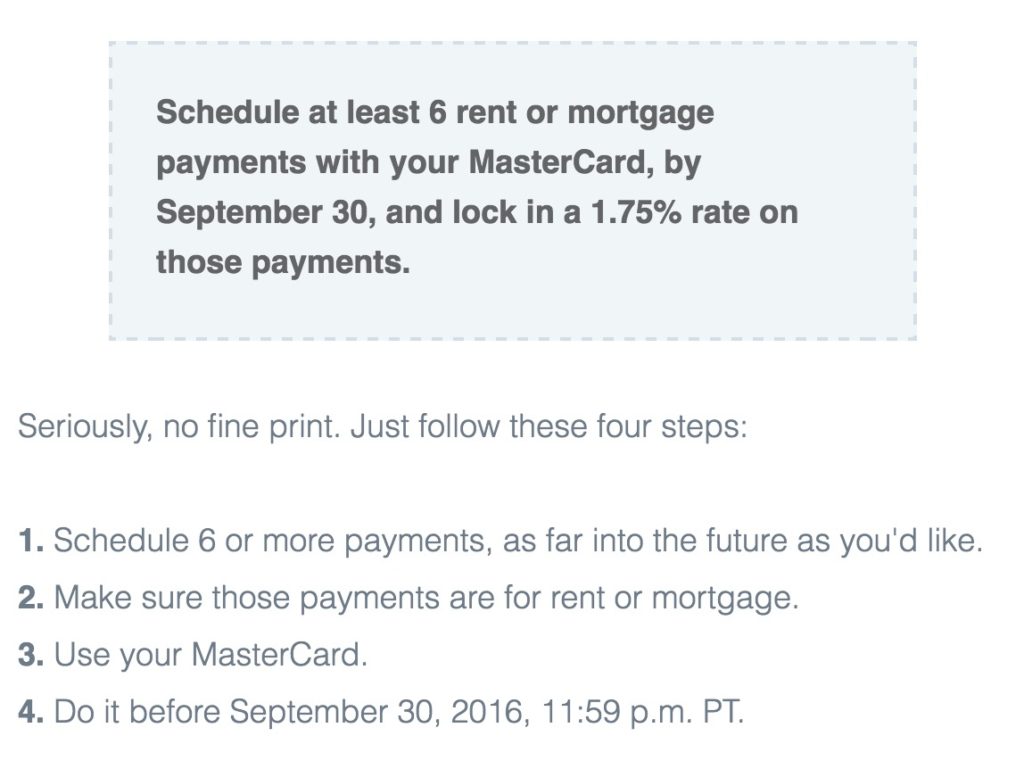Viewport: 1024px width, 769px height.
Task: Click the bold "those payments." line
Action: coord(282,263)
